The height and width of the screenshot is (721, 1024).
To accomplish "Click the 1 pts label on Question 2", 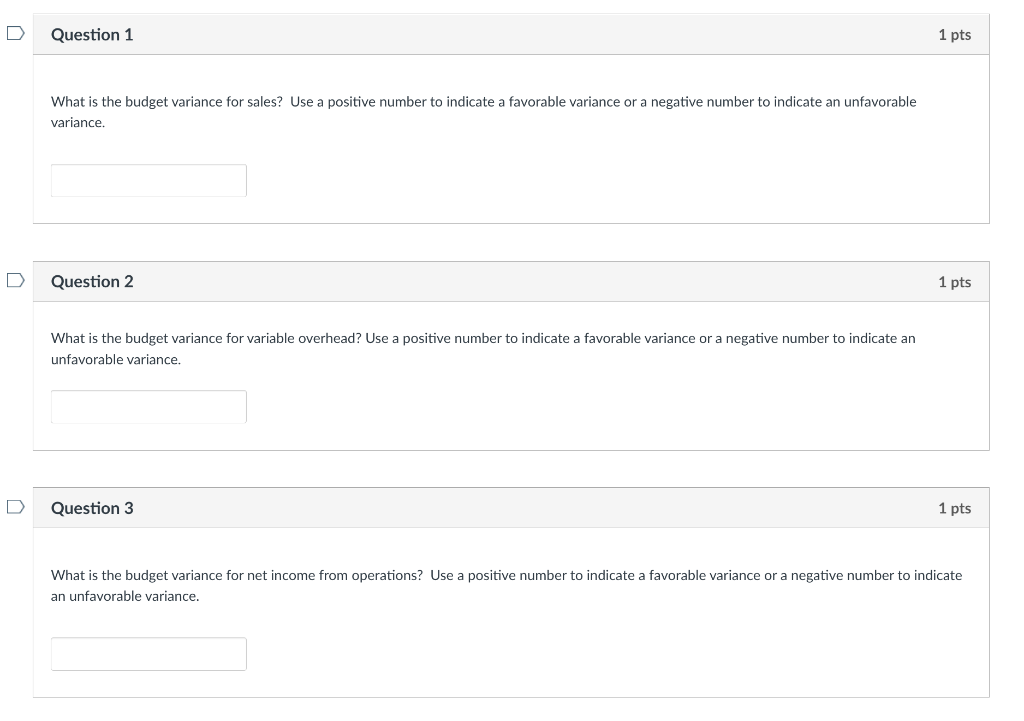I will click(955, 281).
